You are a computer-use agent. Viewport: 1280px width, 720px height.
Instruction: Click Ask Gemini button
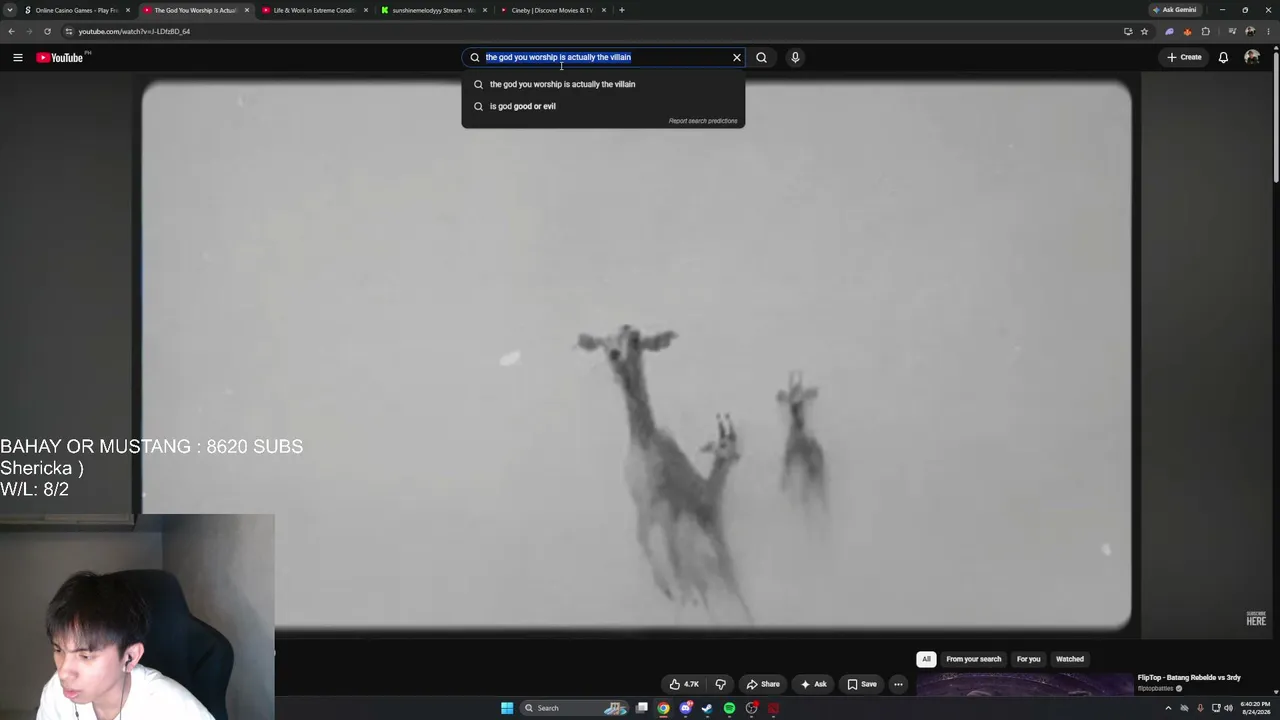(1175, 10)
